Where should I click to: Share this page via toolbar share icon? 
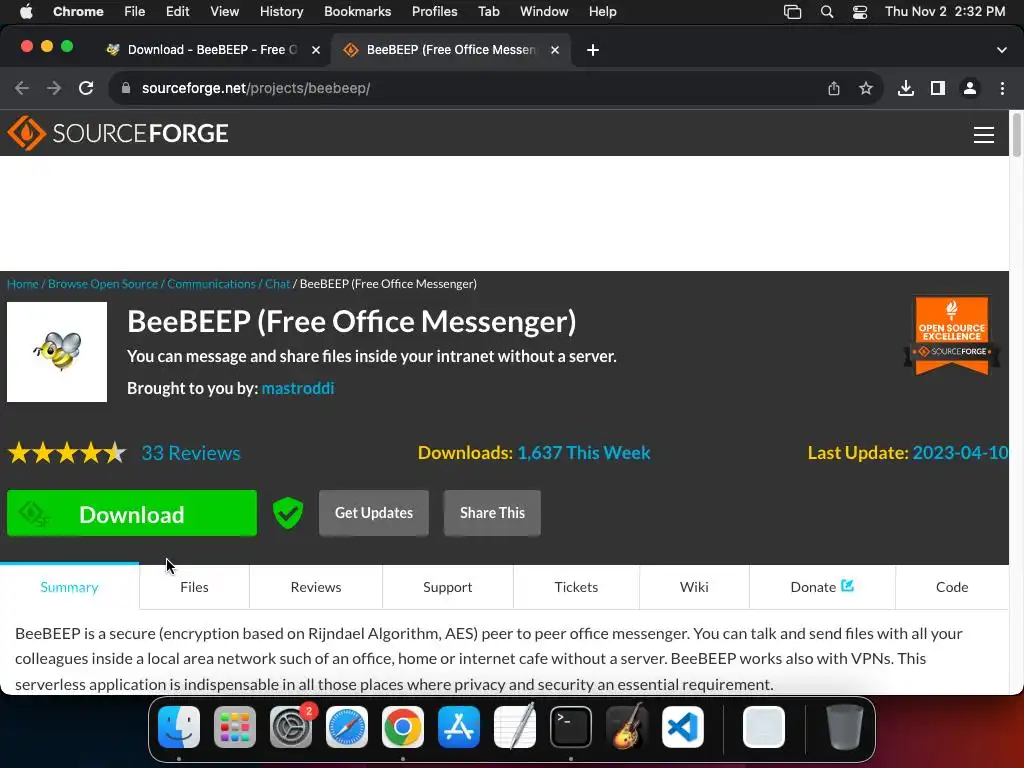click(x=834, y=88)
